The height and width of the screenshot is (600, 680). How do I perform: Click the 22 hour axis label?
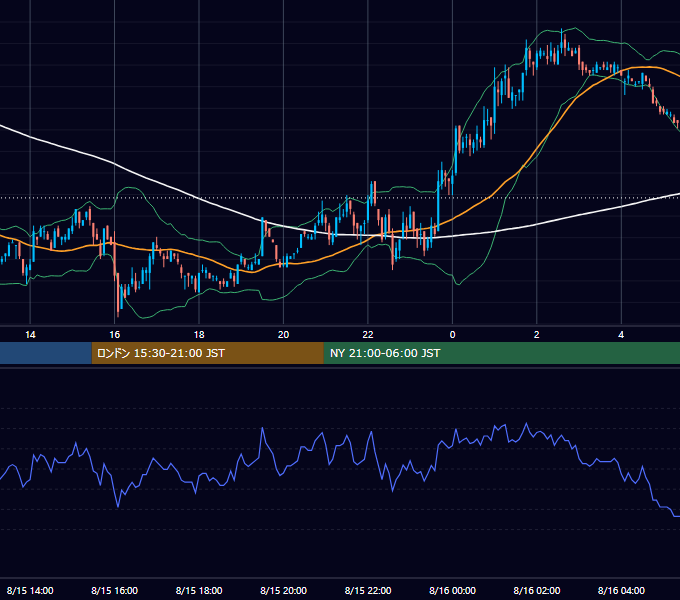point(368,335)
